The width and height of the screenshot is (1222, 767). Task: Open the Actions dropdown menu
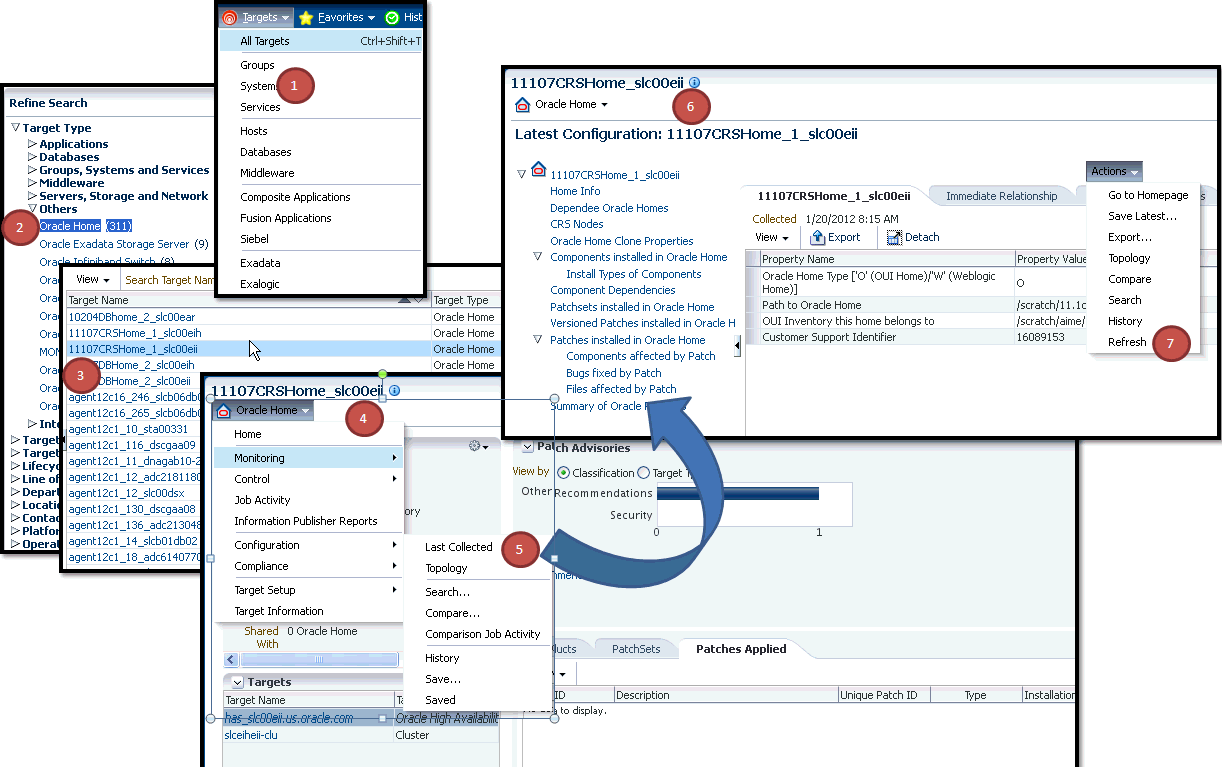pyautogui.click(x=1113, y=171)
